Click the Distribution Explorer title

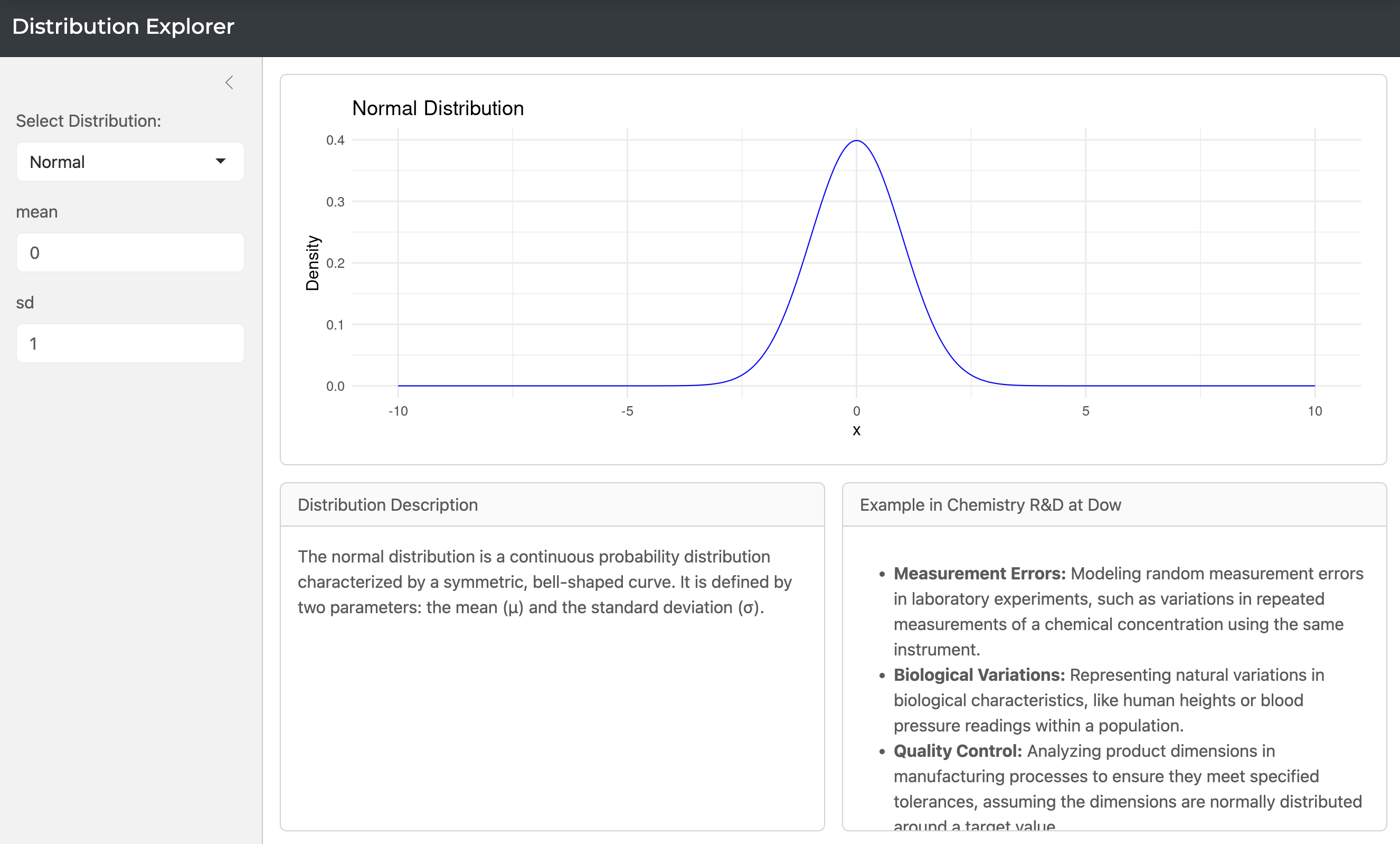[122, 27]
